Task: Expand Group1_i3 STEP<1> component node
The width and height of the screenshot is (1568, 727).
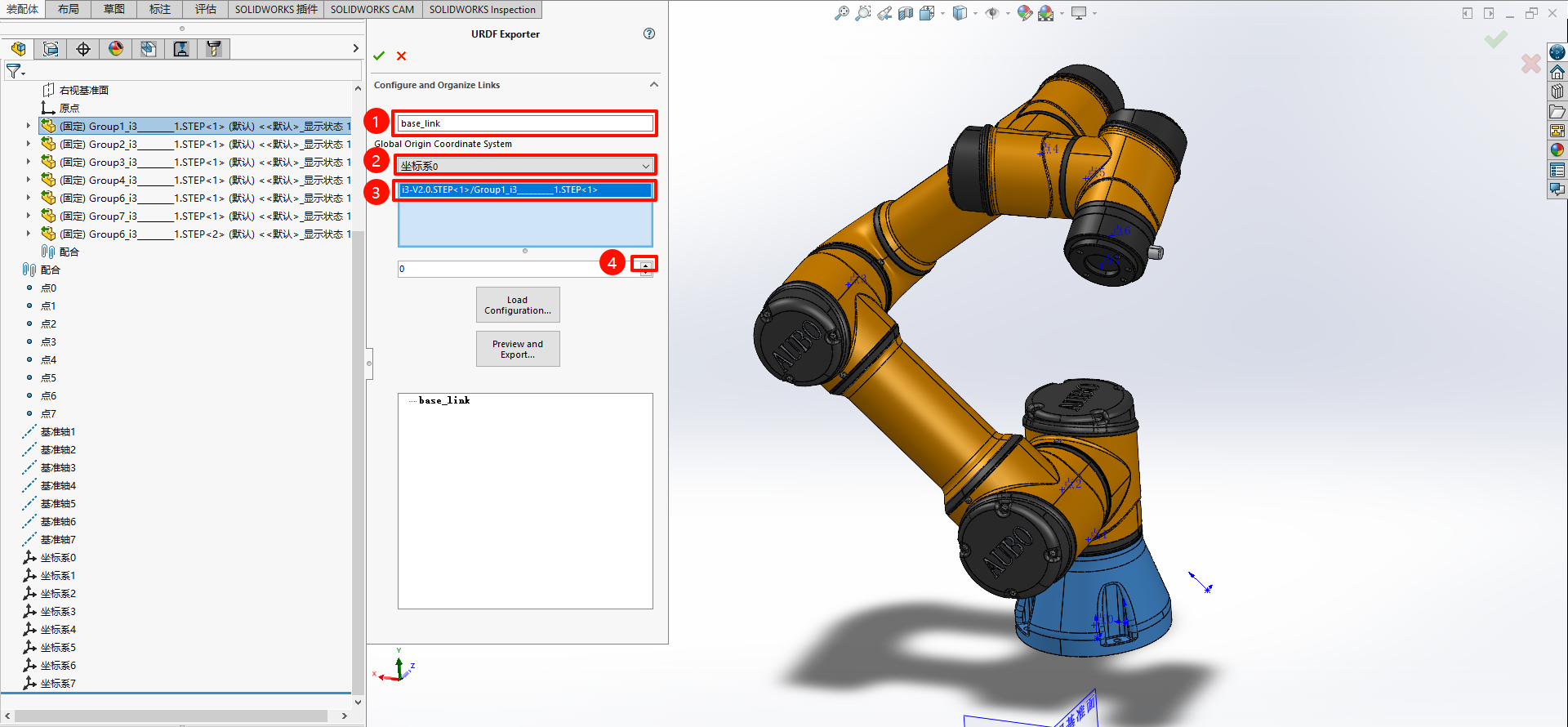Action: pos(28,126)
